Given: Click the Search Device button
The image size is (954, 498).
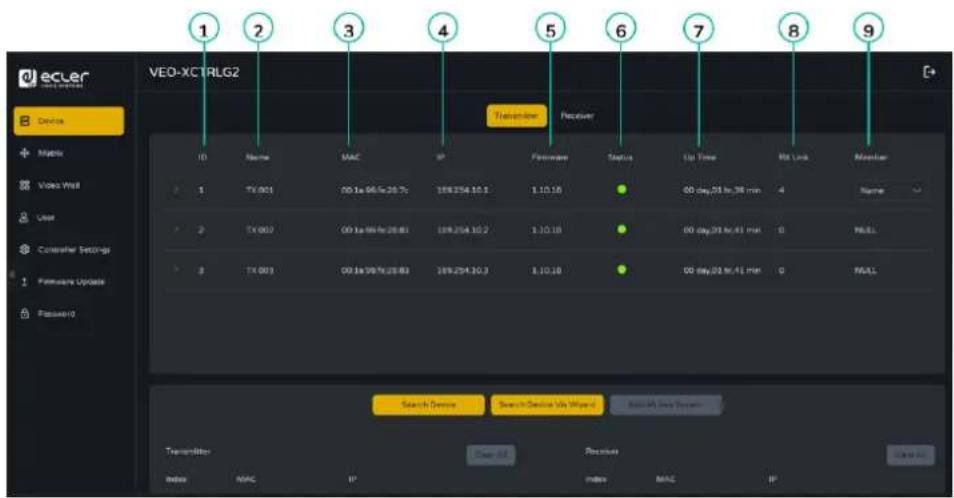Looking at the screenshot, I should [428, 405].
